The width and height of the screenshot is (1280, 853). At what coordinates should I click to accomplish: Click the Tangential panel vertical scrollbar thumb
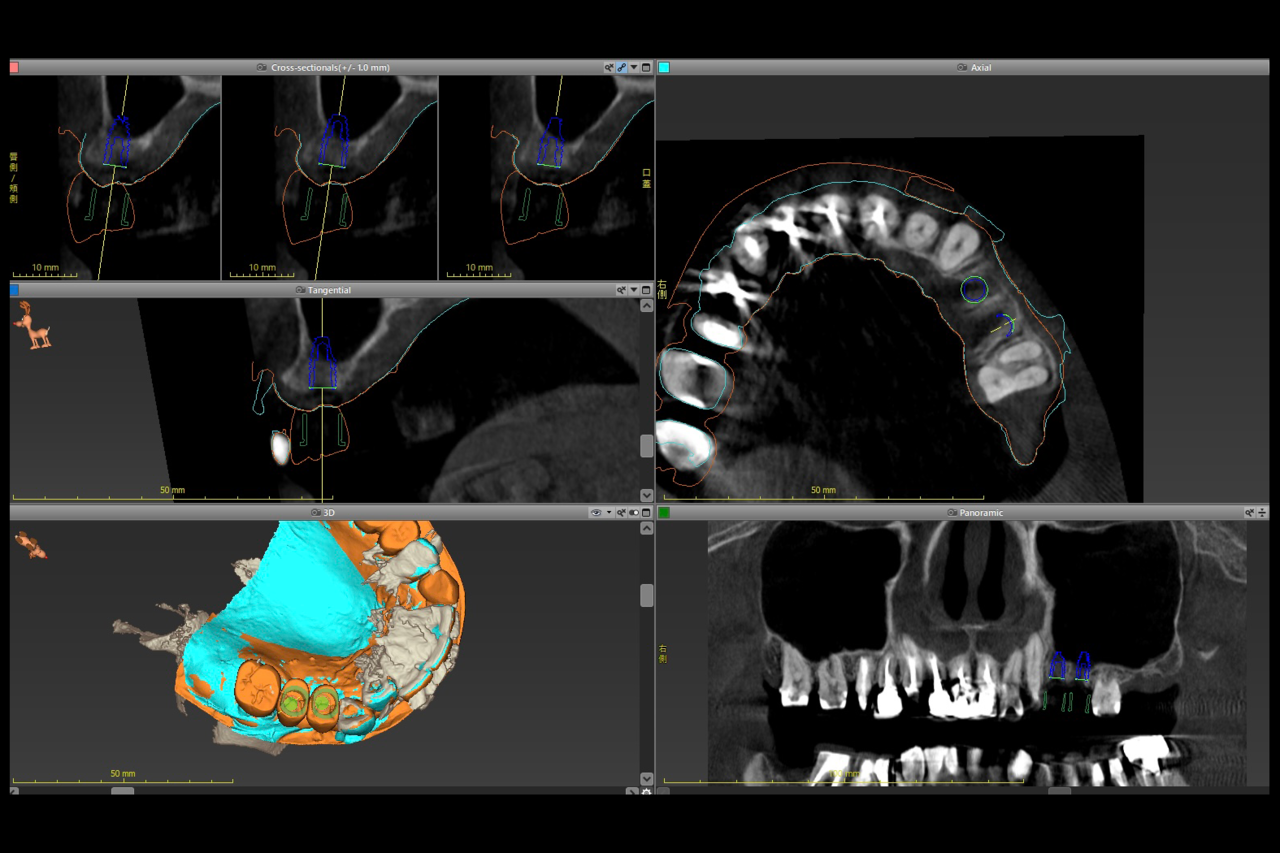coord(647,446)
